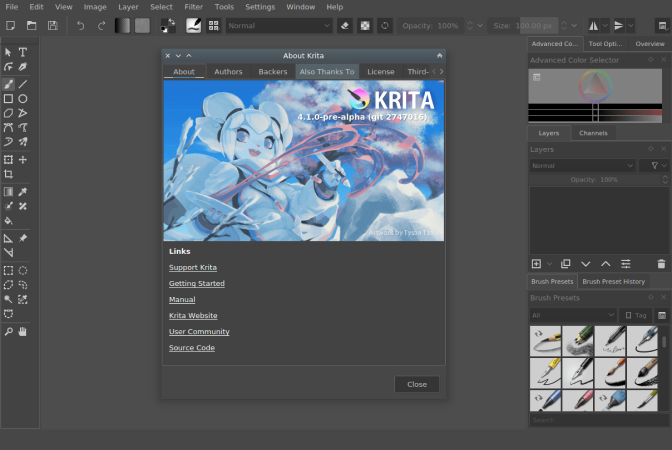Toggle eraser mode in toolbar
672x450 pixels.
pos(344,26)
